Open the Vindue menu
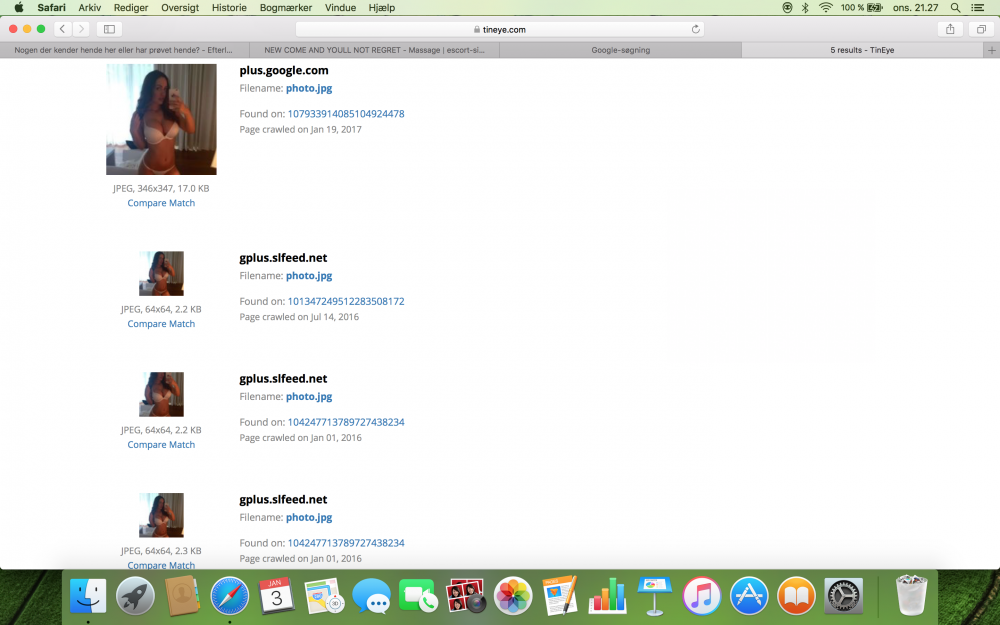1000x625 pixels. (340, 8)
